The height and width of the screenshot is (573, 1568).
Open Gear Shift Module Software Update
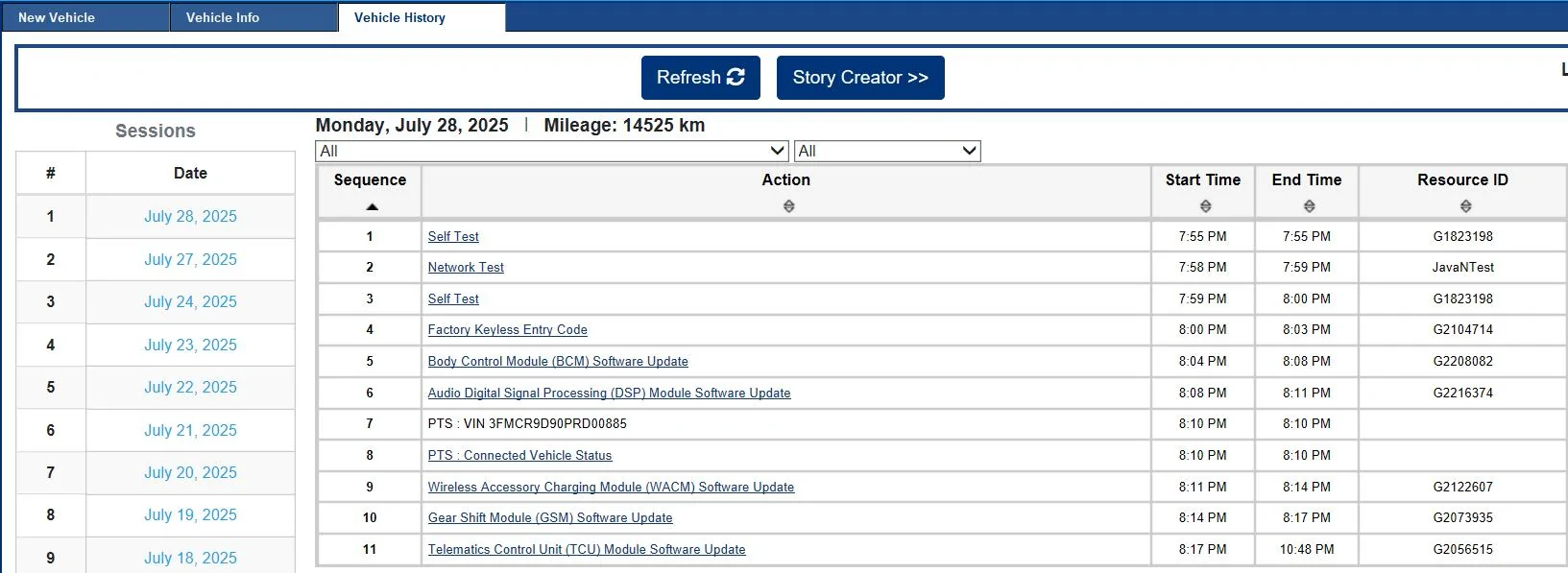pos(550,518)
